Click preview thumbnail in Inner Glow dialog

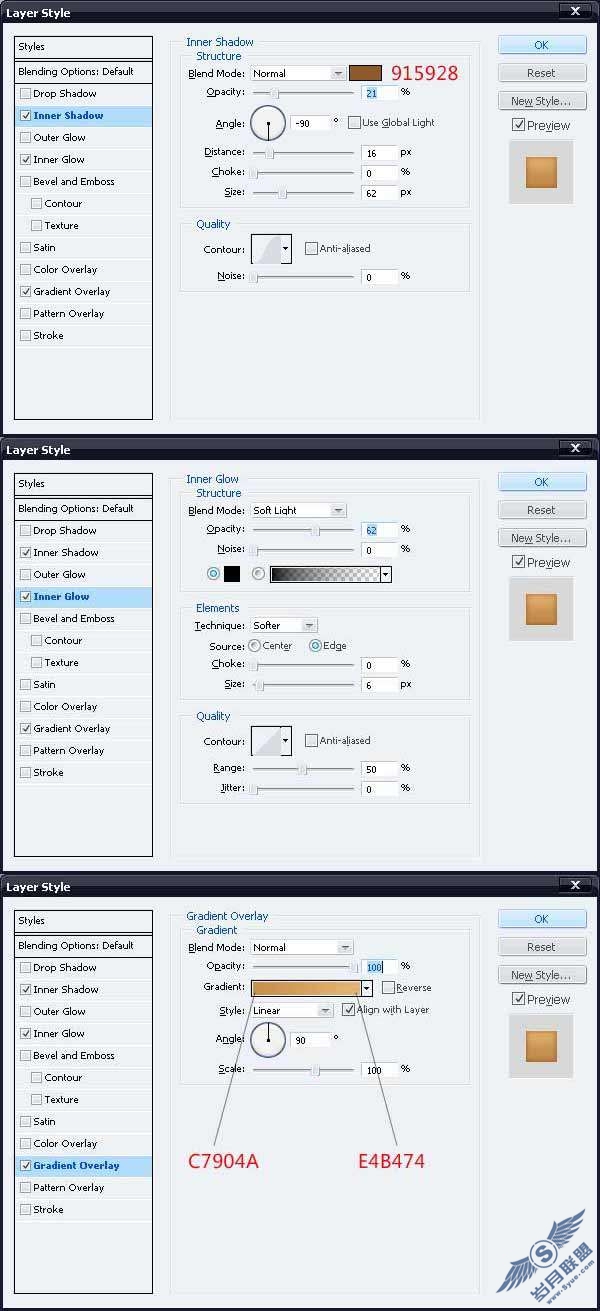541,609
